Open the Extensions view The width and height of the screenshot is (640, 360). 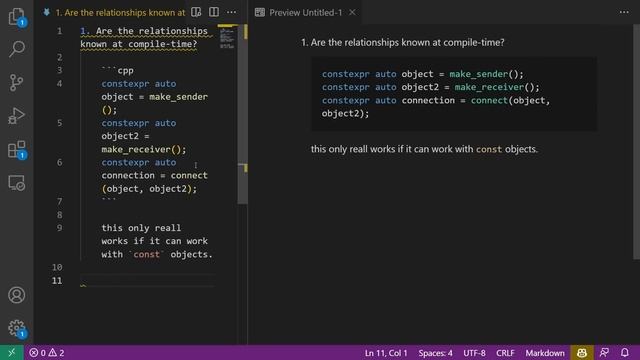tap(17, 149)
